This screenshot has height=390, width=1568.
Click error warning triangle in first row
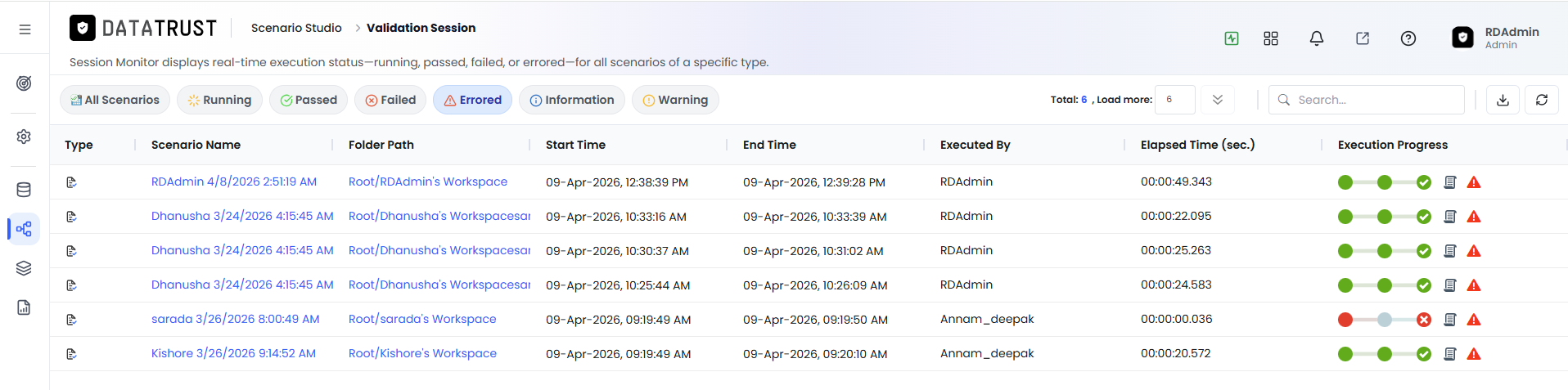tap(1474, 182)
